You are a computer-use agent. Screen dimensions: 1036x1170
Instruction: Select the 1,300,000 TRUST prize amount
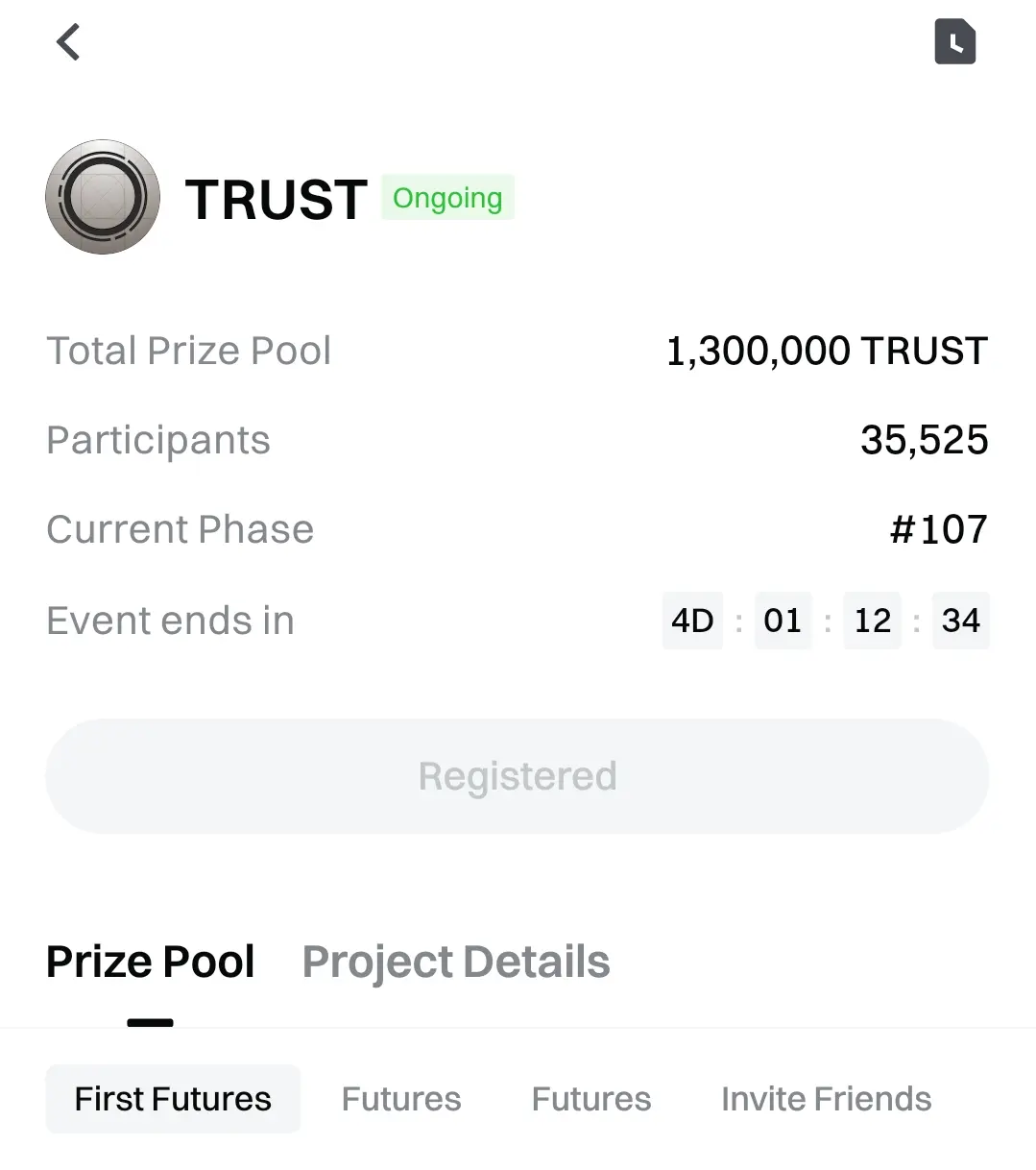tap(827, 351)
